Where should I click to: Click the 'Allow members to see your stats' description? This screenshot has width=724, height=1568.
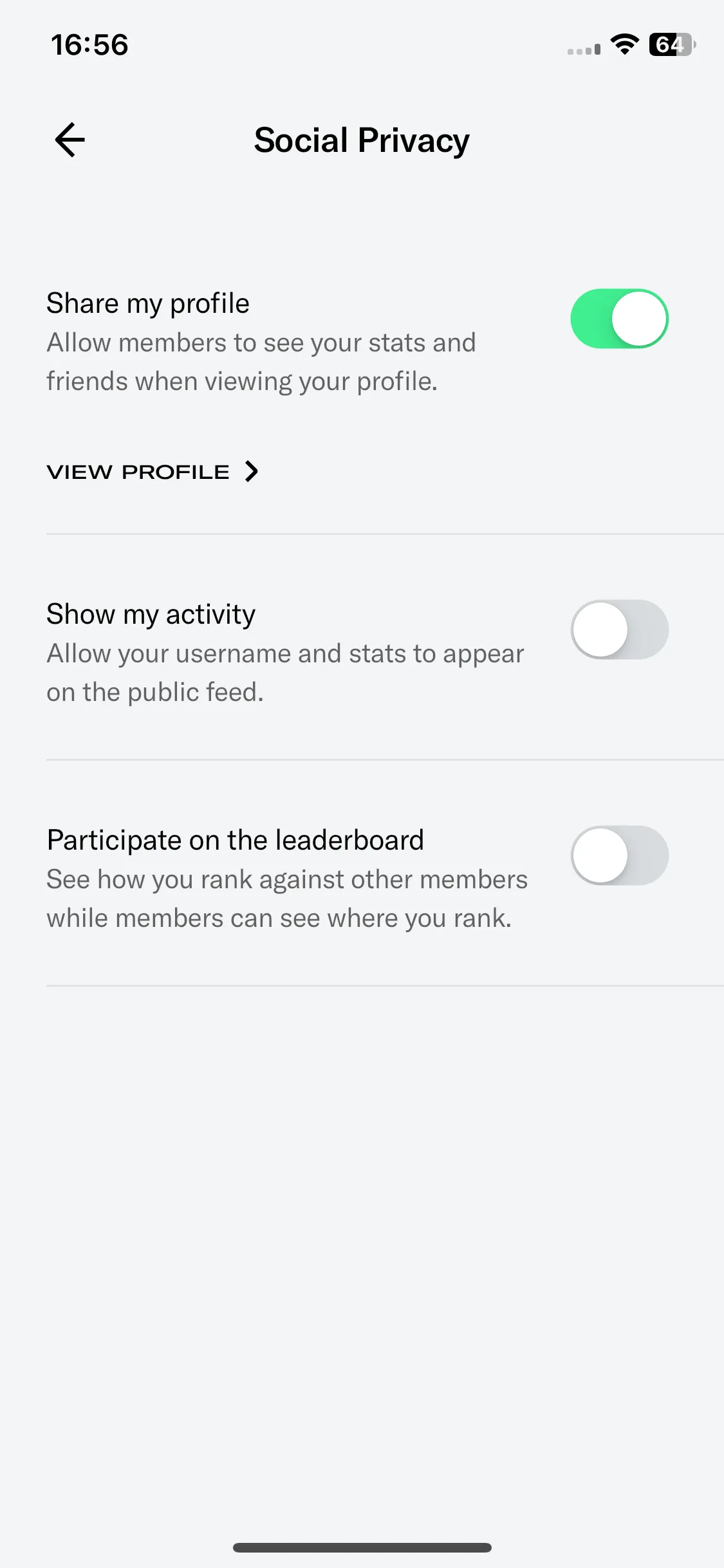coord(261,362)
